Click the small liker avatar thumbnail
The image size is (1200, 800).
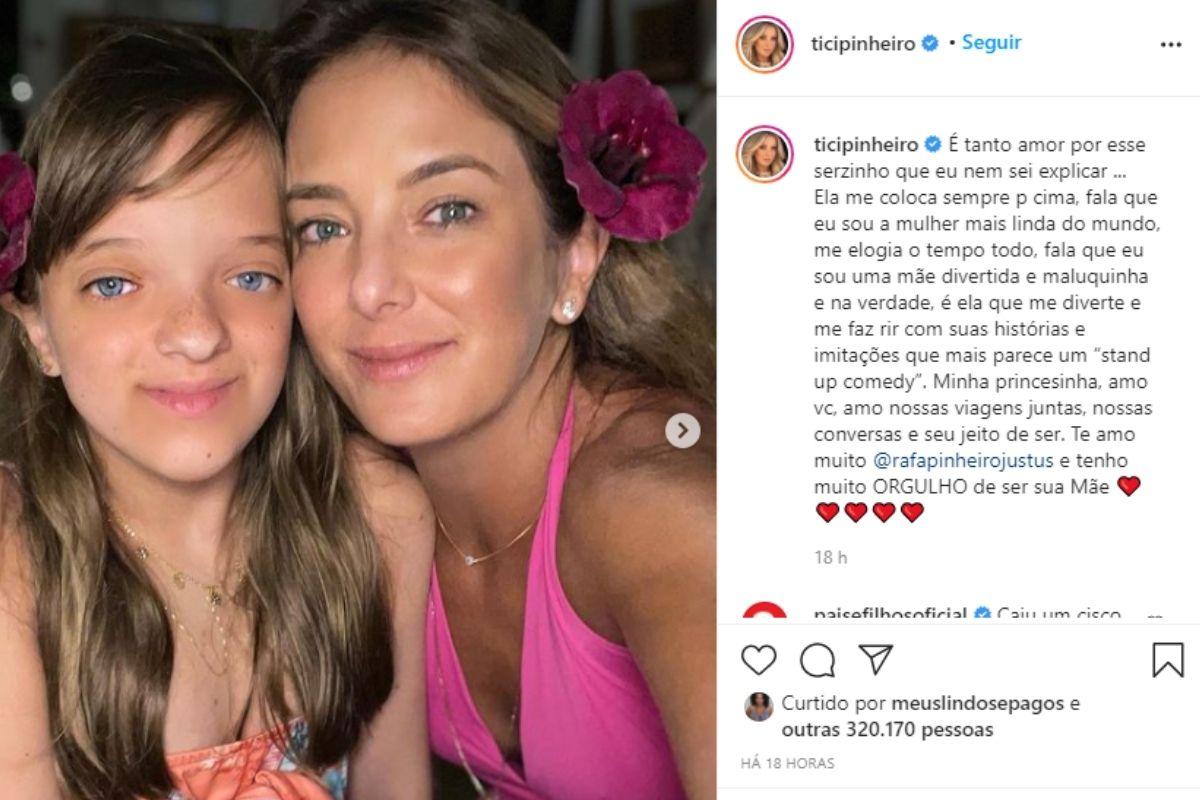759,707
